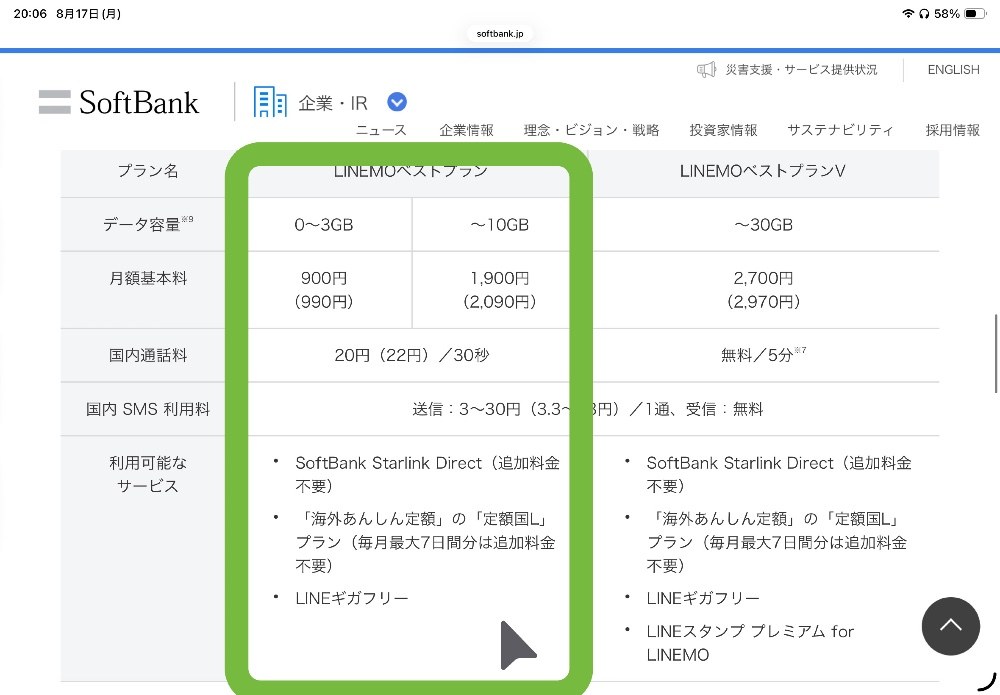Open the 理念・ビジョン・戦略 menu item
Viewport: 1000px width, 695px height.
(591, 130)
